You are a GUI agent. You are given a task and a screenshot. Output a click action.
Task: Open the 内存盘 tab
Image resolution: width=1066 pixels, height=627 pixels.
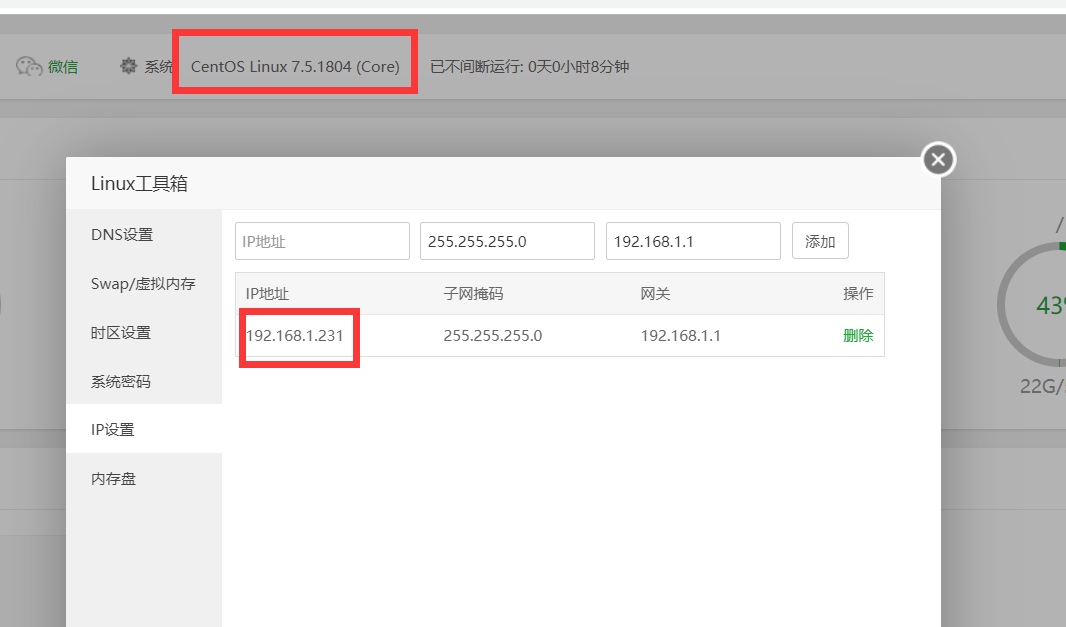(144, 478)
